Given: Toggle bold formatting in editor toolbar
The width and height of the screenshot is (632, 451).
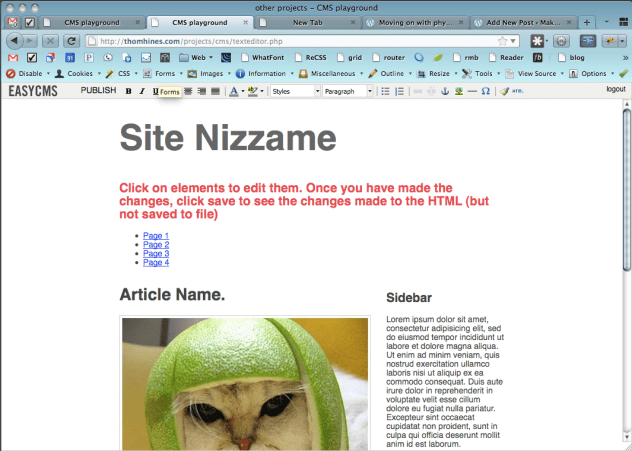Looking at the screenshot, I should pyautogui.click(x=128, y=91).
